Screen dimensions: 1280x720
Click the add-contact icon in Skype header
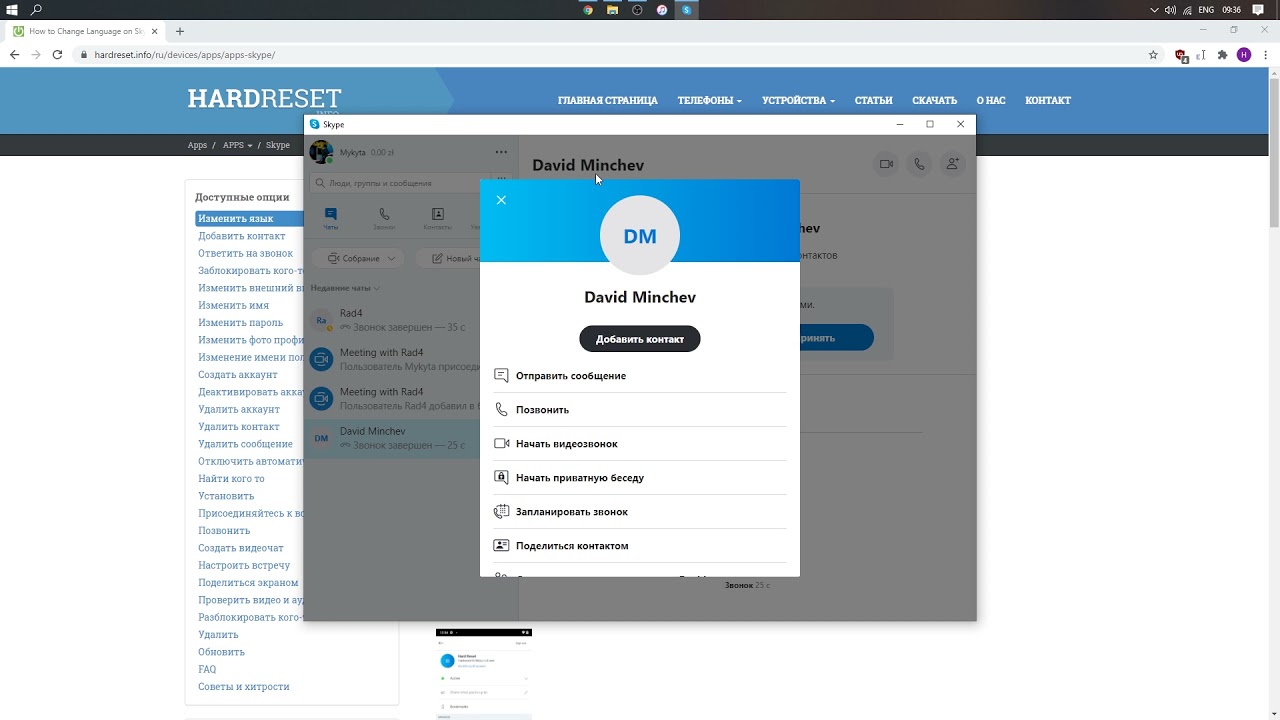click(x=952, y=164)
